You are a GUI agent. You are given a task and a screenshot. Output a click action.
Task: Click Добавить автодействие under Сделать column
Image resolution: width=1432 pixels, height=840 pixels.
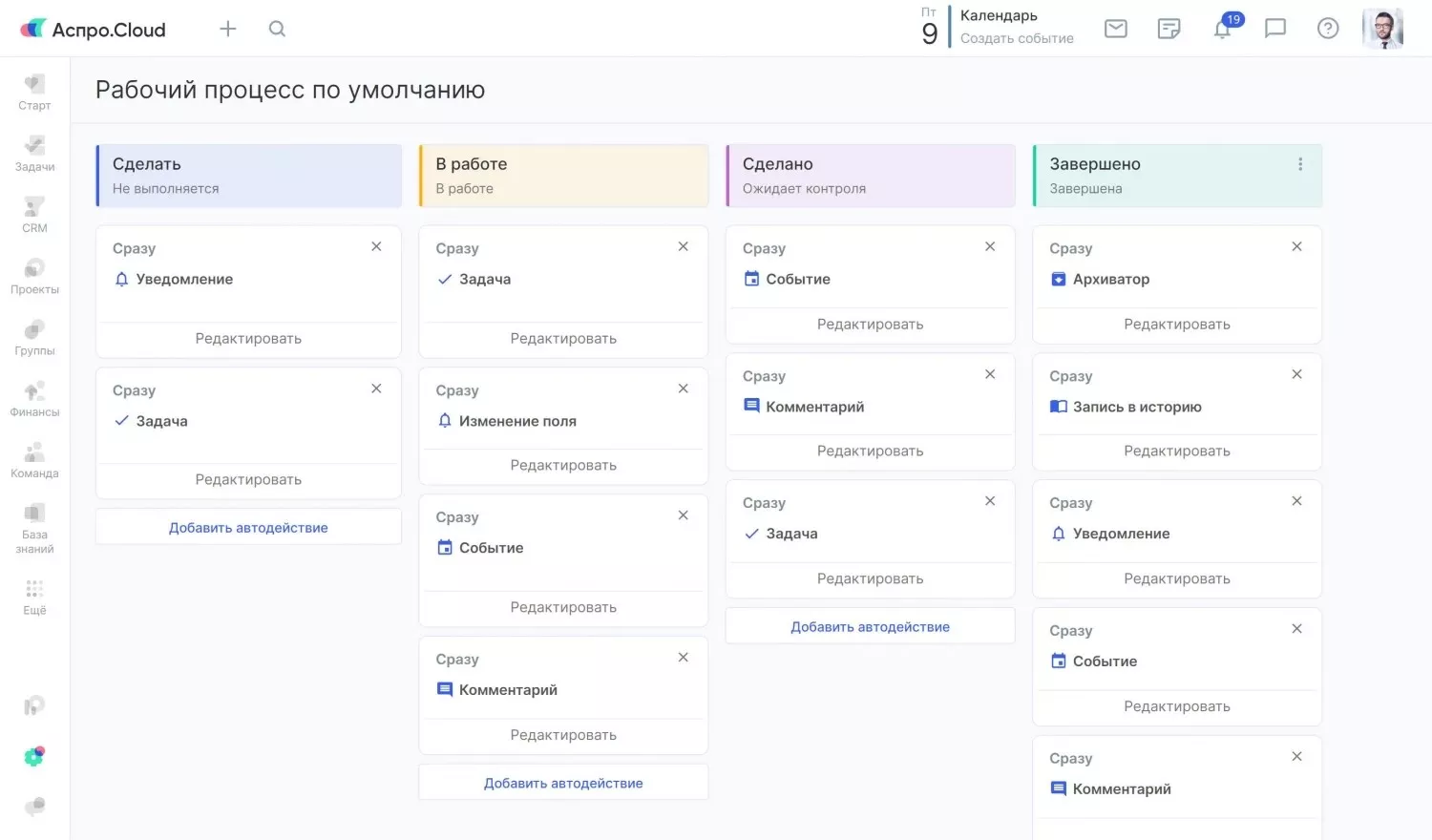tap(248, 528)
